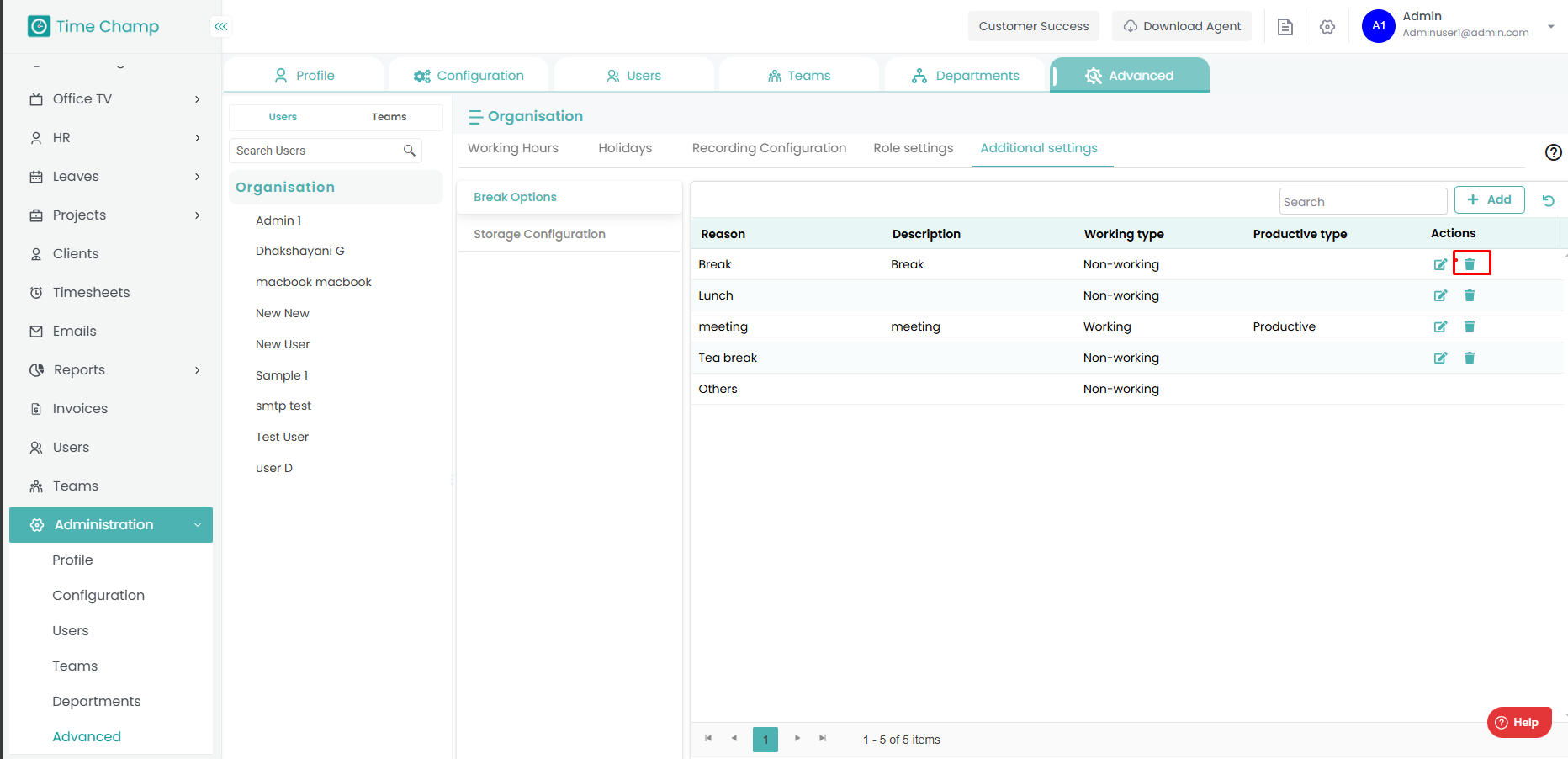Switch to the Role settings tab
The height and width of the screenshot is (759, 1568).
(x=913, y=148)
